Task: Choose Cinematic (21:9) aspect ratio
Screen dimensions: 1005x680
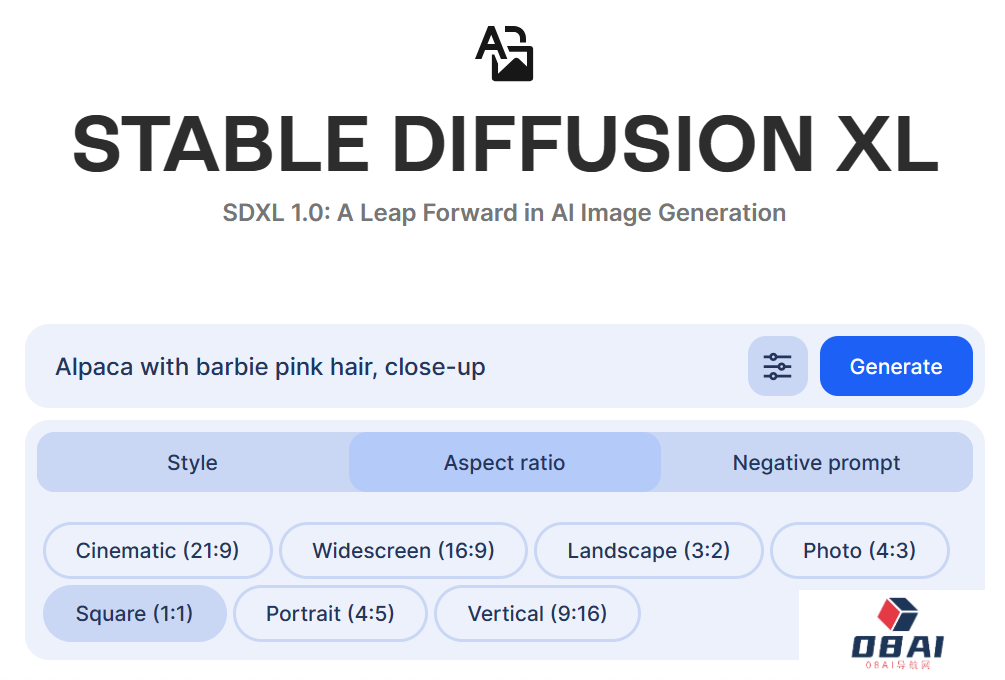Action: 157,550
